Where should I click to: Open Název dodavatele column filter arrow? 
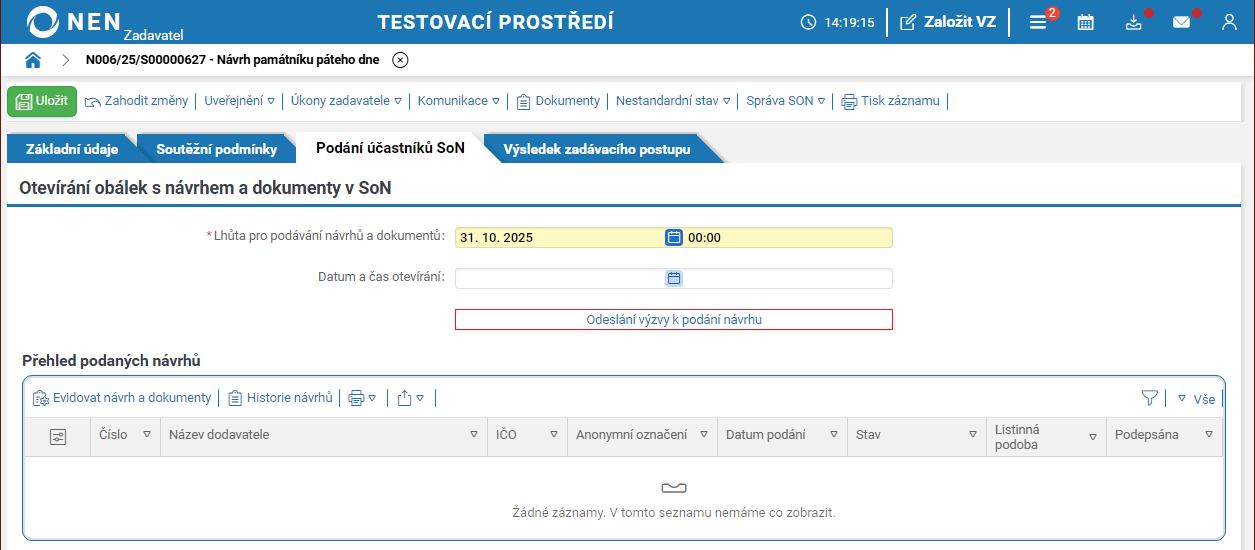(x=474, y=435)
